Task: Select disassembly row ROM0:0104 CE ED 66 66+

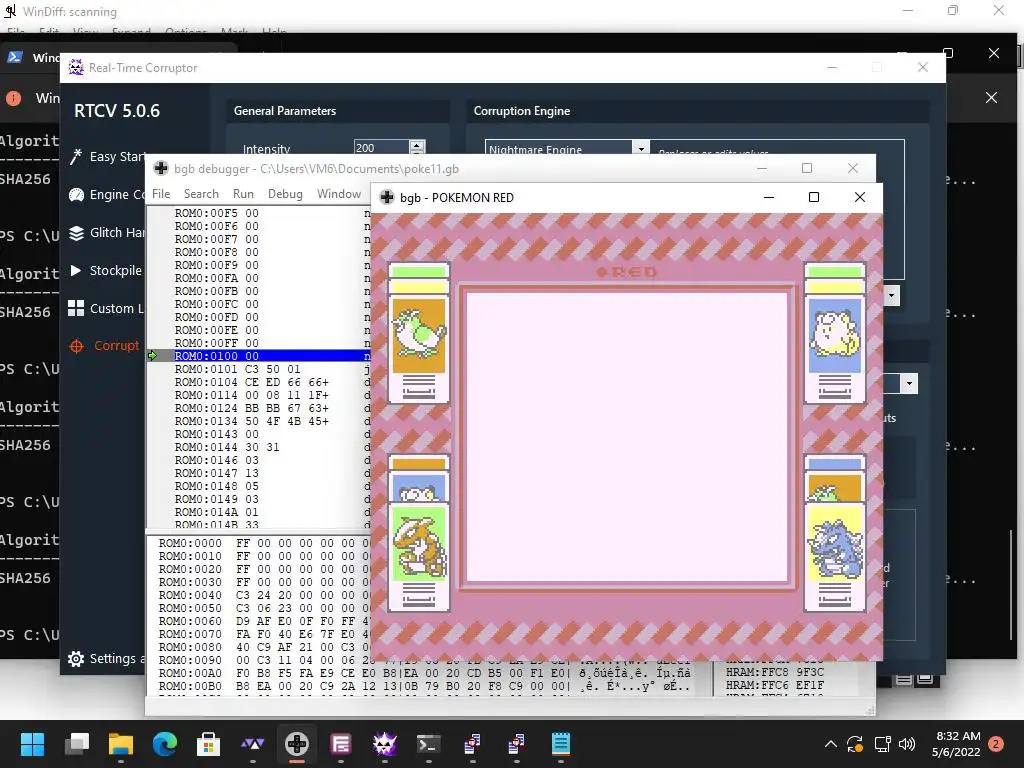Action: [259, 382]
